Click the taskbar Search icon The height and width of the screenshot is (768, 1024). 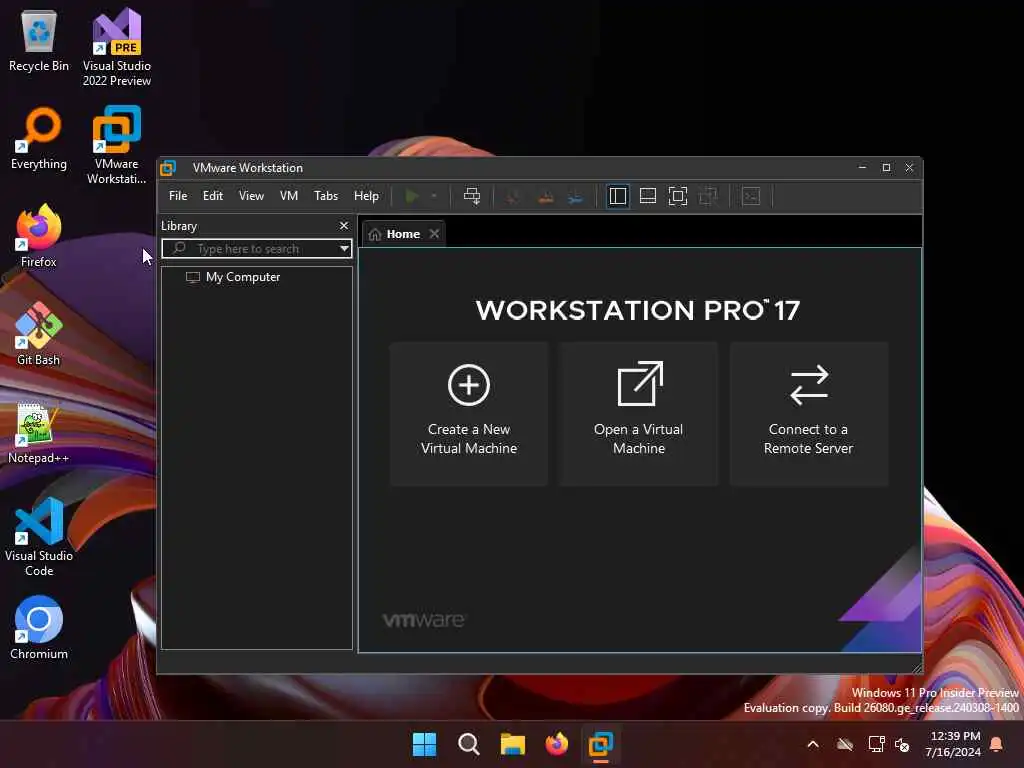[x=468, y=744]
